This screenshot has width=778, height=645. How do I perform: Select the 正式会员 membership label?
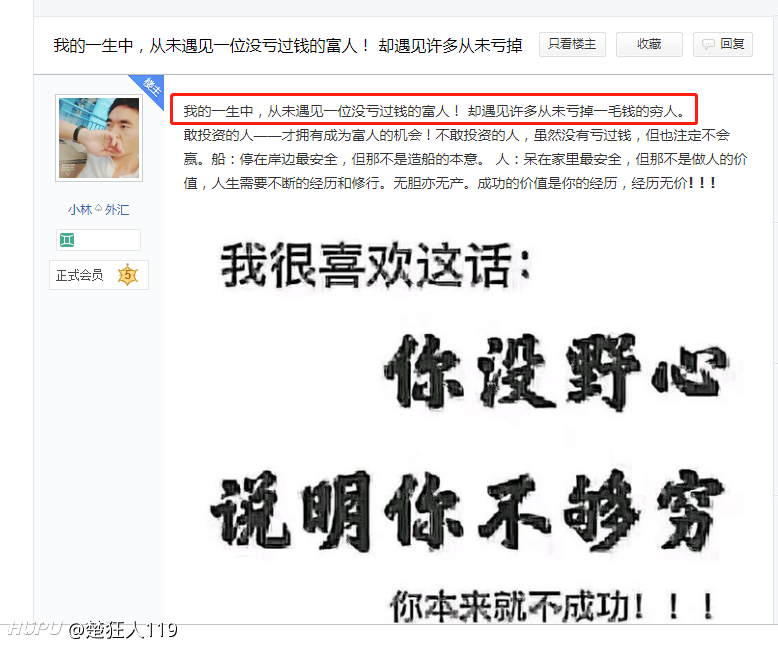pyautogui.click(x=79, y=275)
